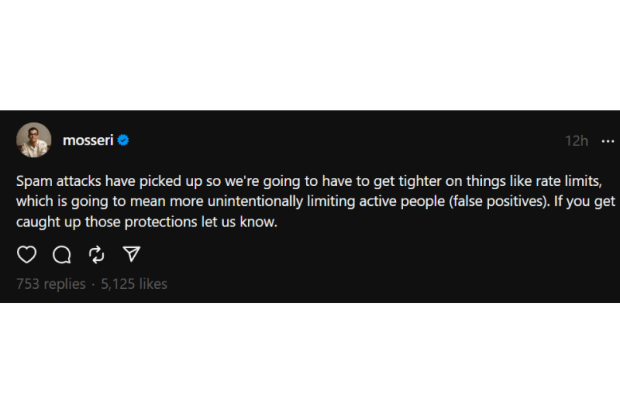Screen dimensions: 620x413
Task: Go to the mosseri username link
Action: 87,141
